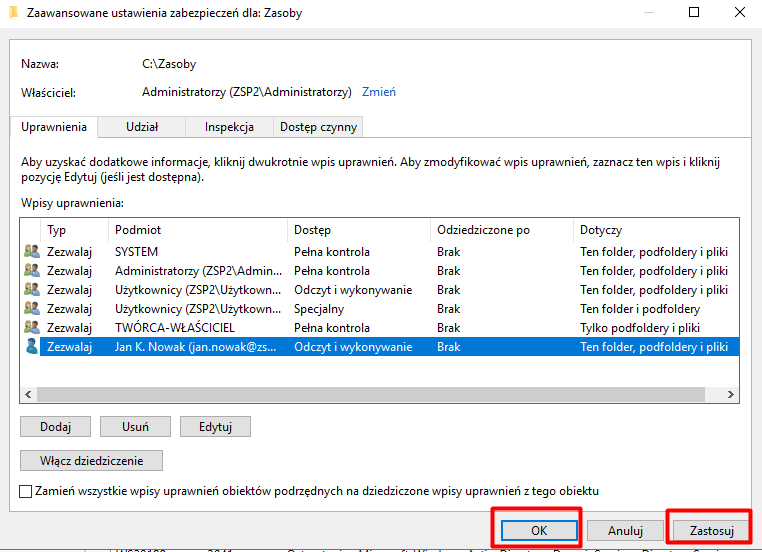762x552 pixels.
Task: Select the Uprawnienia tab
Action: pos(54,127)
